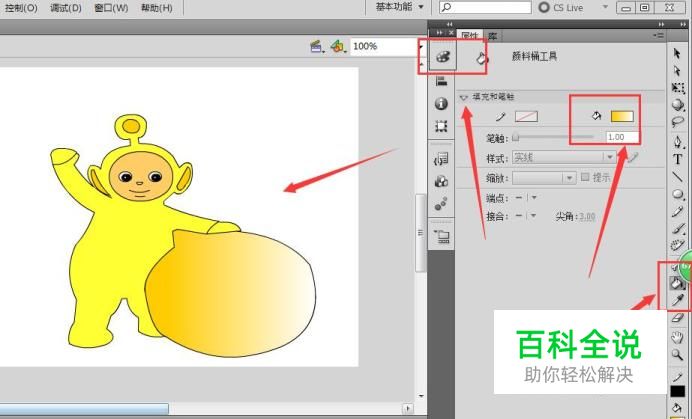Viewport: 692px width, 419px height.
Task: Click the stroke value field 1.00
Action: coord(622,137)
